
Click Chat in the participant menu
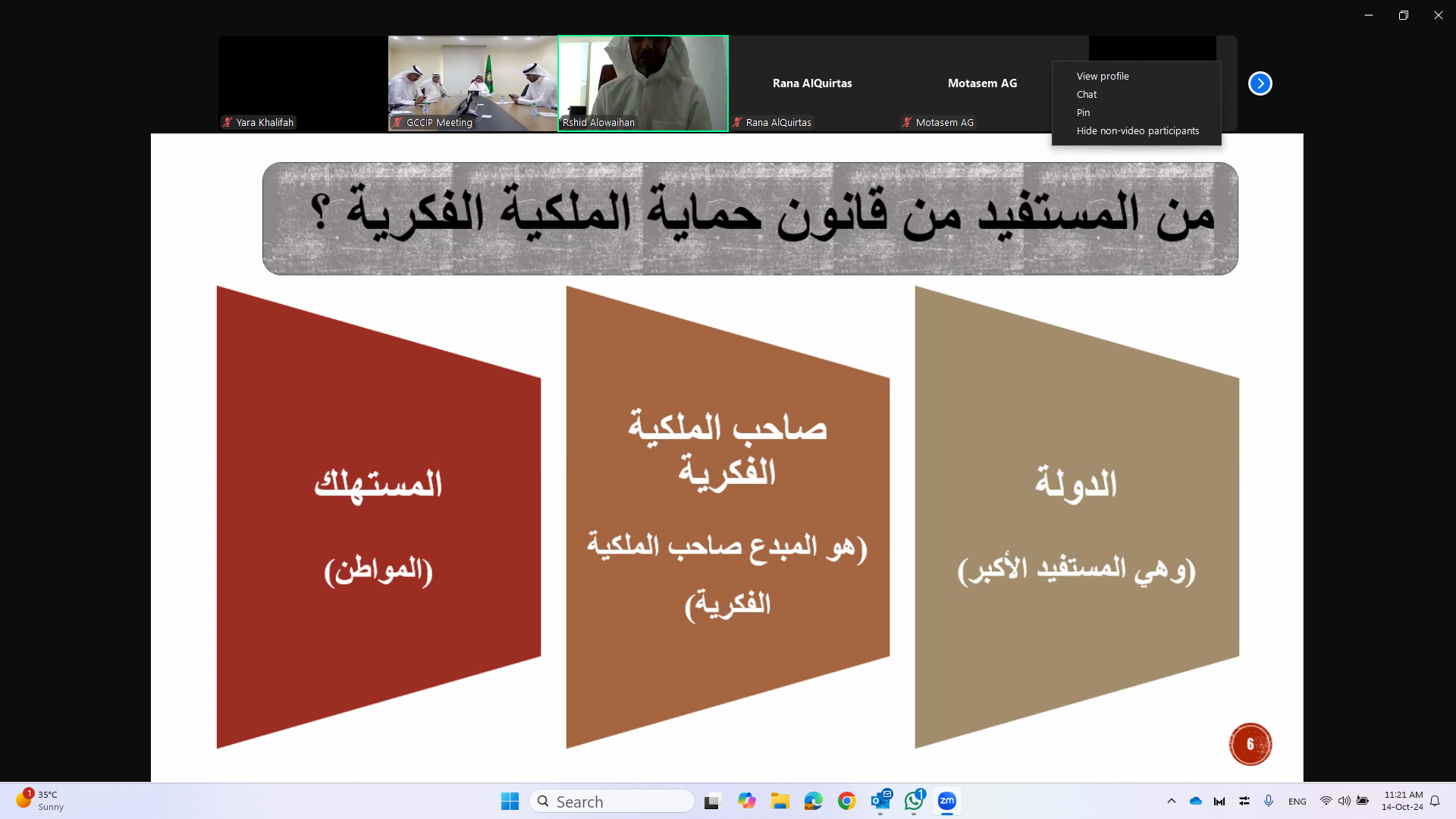pos(1087,94)
